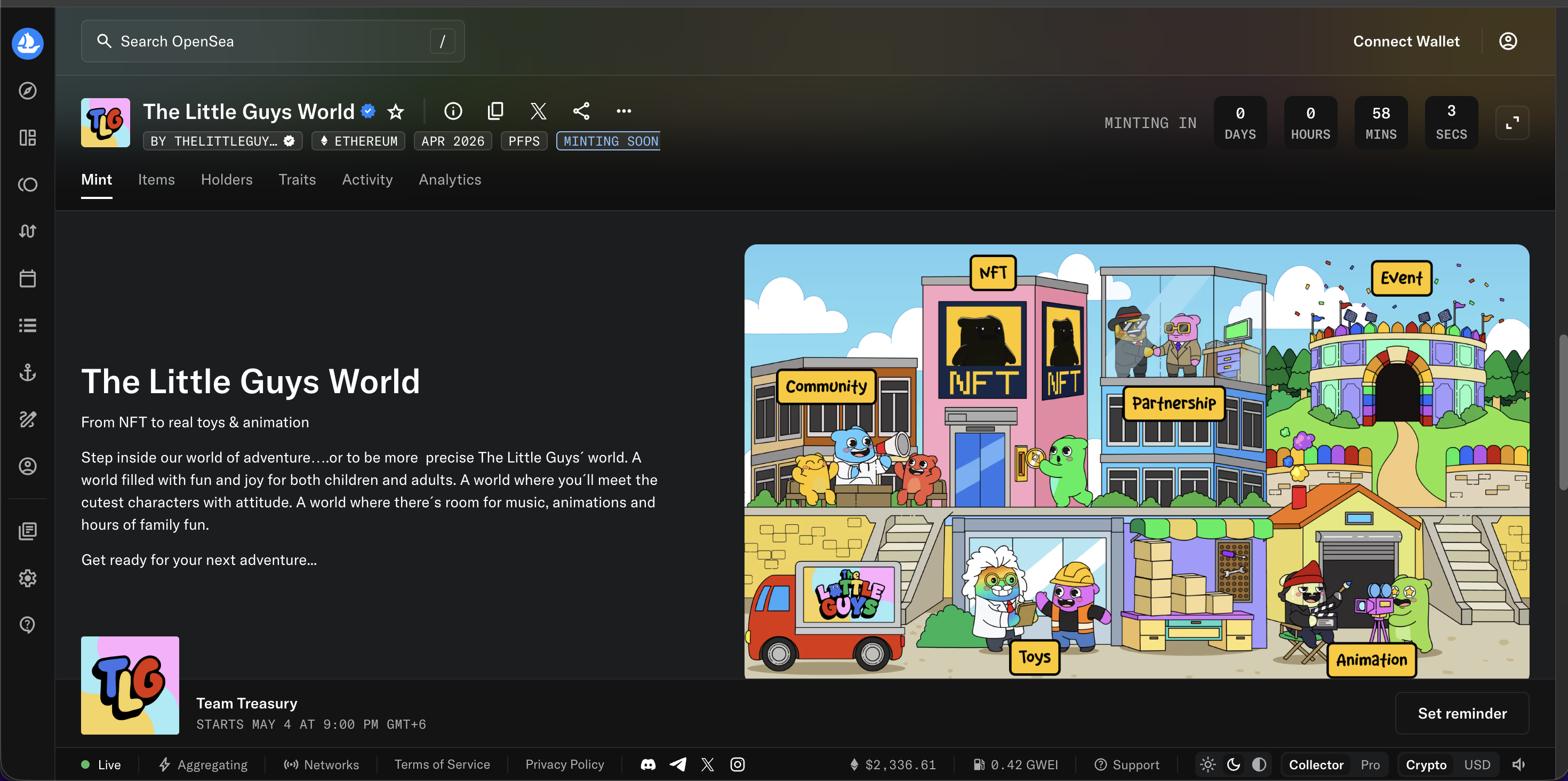Image resolution: width=1568 pixels, height=781 pixels.
Task: Copy the collection address icon
Action: (495, 111)
